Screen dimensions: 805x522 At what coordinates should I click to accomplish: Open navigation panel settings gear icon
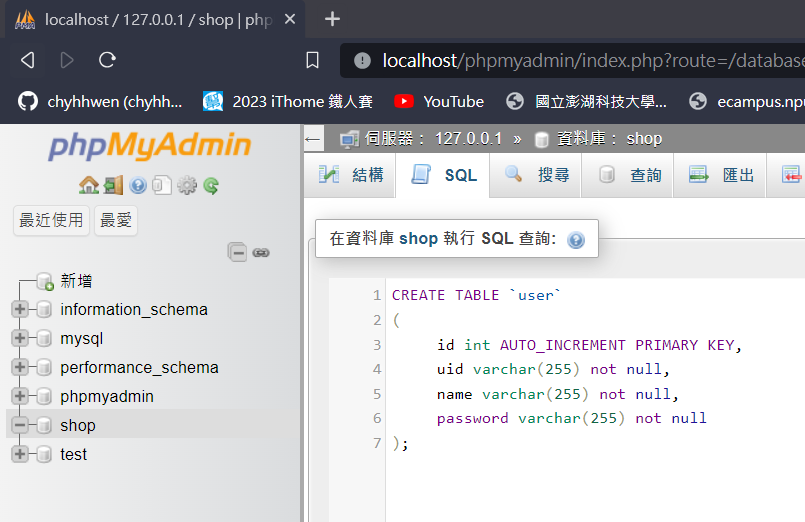(x=187, y=185)
